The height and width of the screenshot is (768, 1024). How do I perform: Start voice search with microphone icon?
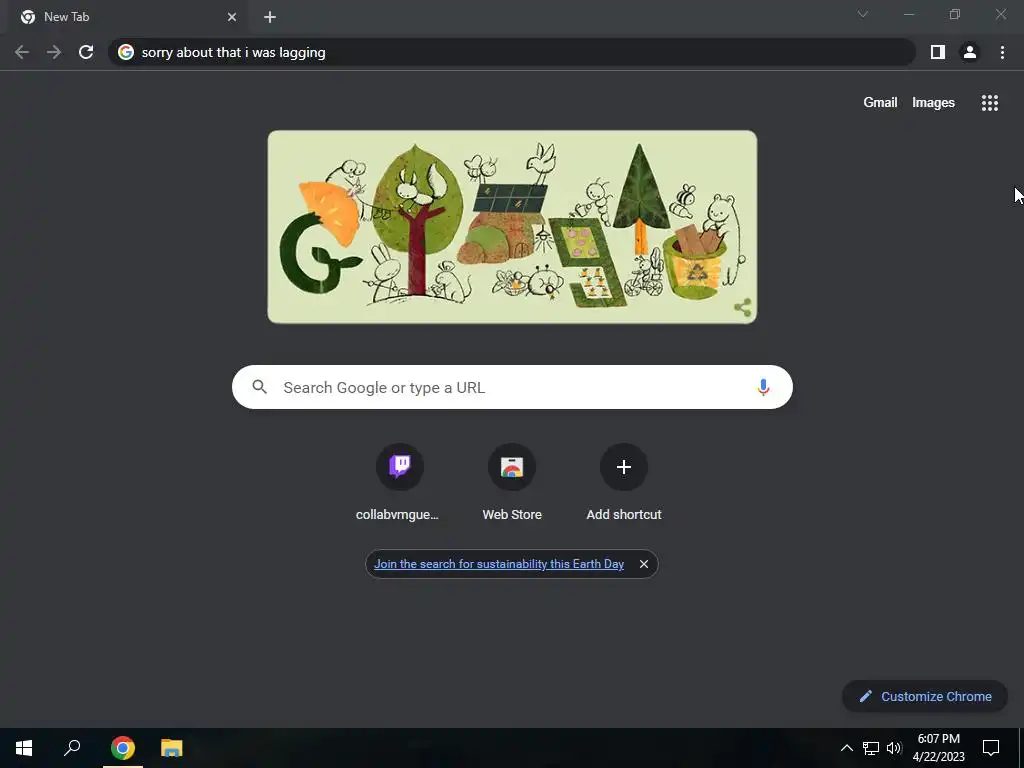pos(763,387)
